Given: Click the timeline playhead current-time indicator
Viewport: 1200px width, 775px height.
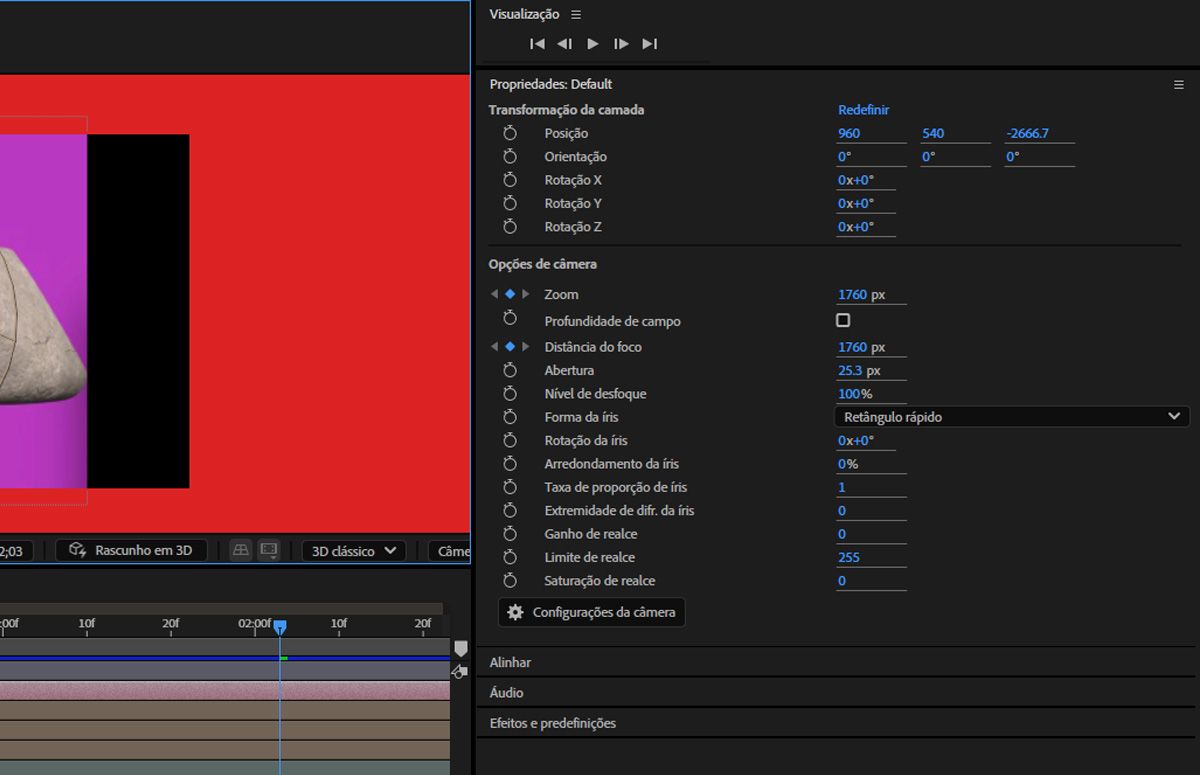Looking at the screenshot, I should coord(280,626).
